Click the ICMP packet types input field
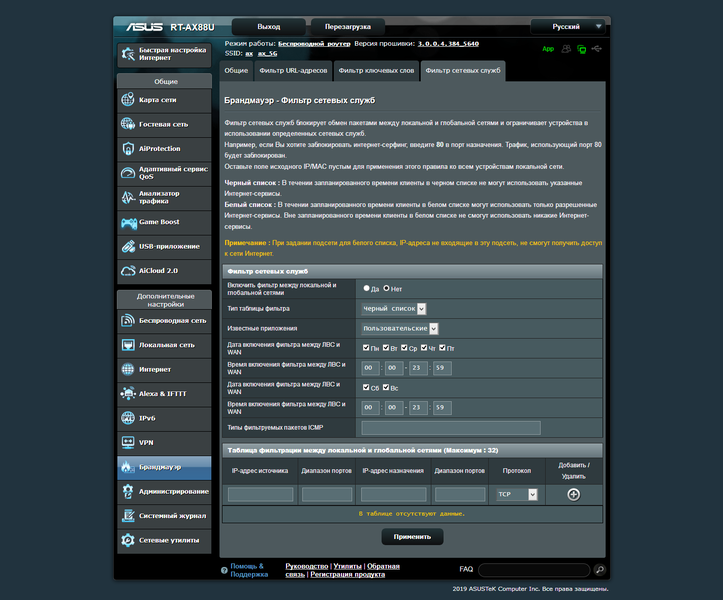 click(451, 428)
